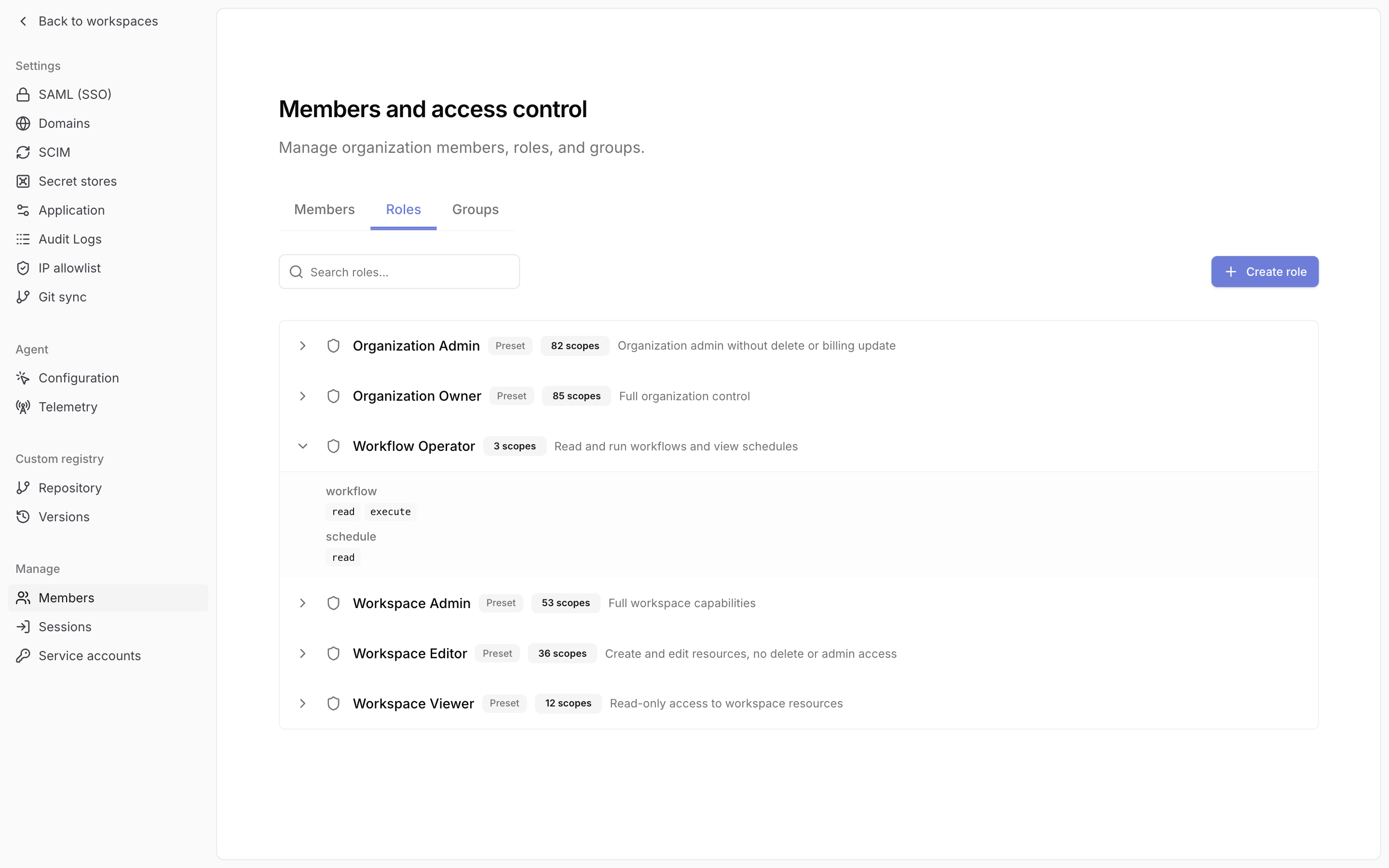Click the IP allowlist shield icon
This screenshot has width=1389, height=868.
[x=23, y=268]
